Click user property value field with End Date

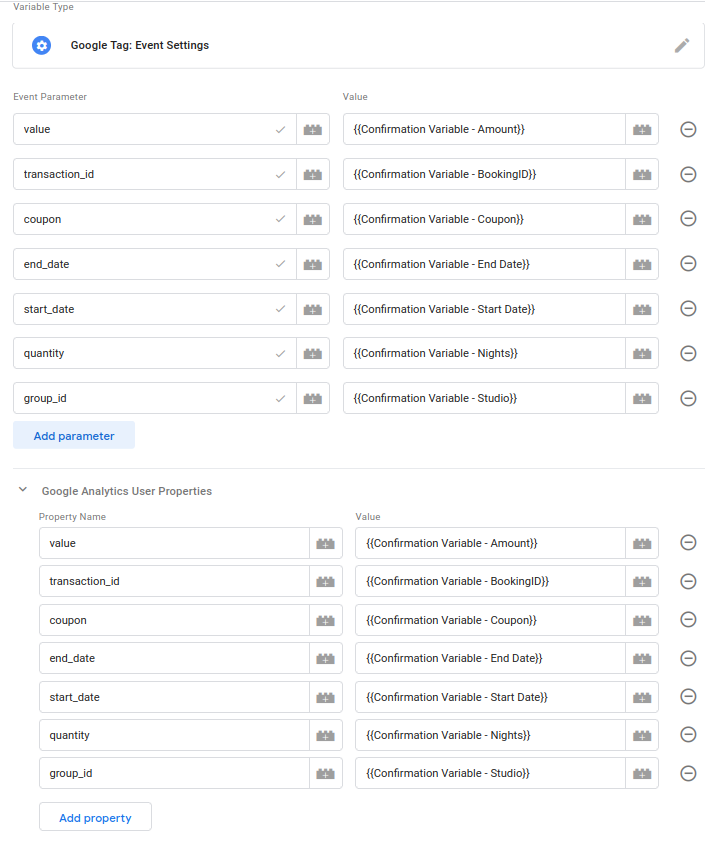(490, 658)
